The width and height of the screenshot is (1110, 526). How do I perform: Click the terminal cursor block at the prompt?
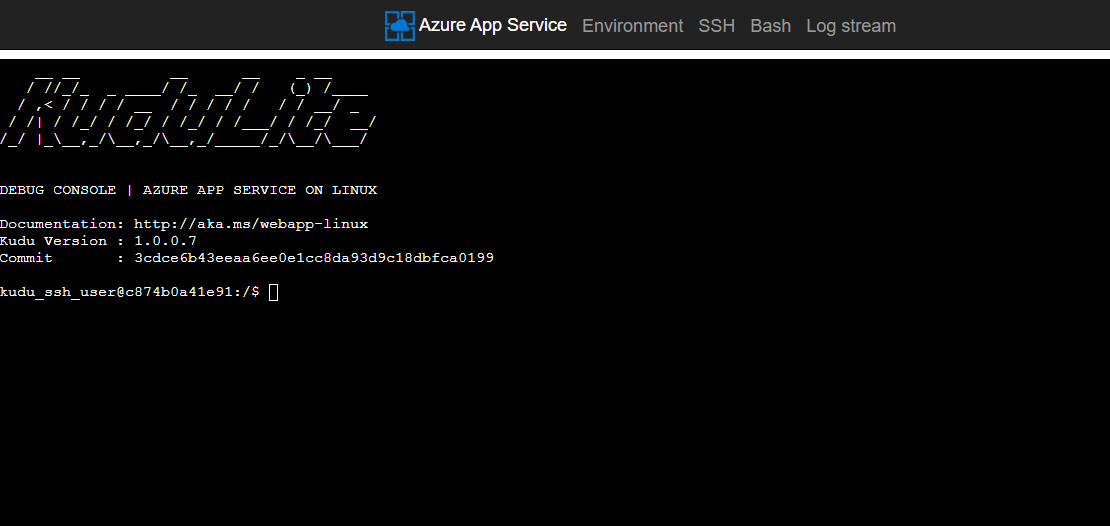(273, 292)
